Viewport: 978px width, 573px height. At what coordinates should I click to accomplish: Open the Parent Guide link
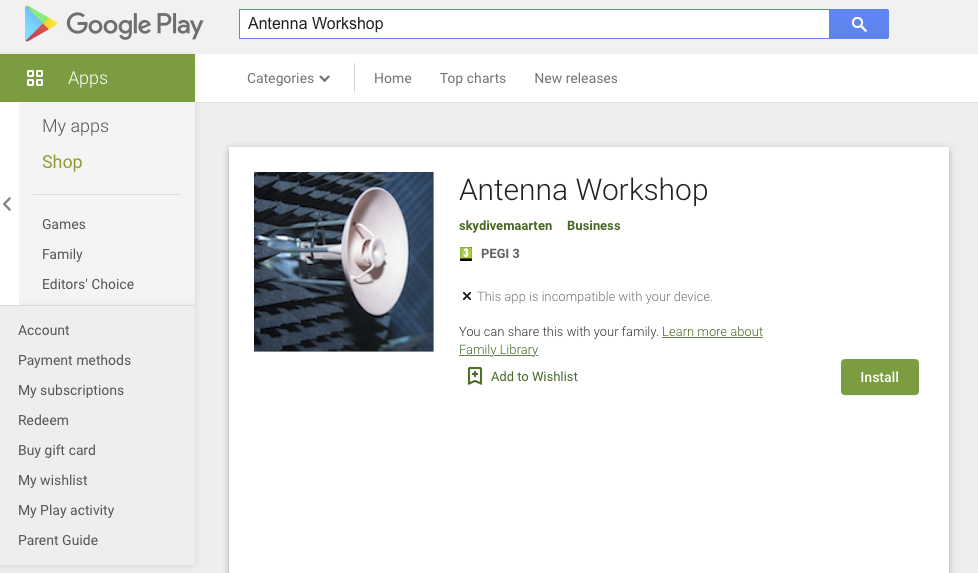(58, 540)
